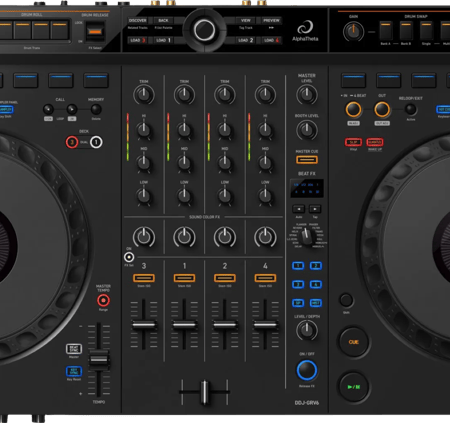Assign Beat FX to channel 1
Image resolution: width=450 pixels, height=423 pixels.
(298, 265)
